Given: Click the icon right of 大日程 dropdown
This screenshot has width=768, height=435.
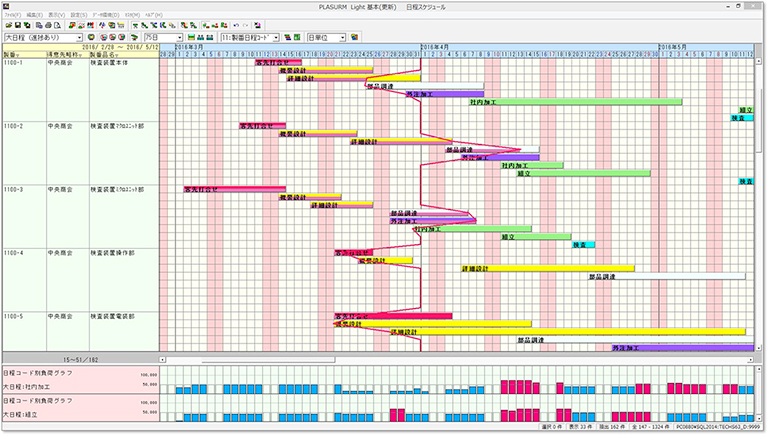Looking at the screenshot, I should point(91,38).
